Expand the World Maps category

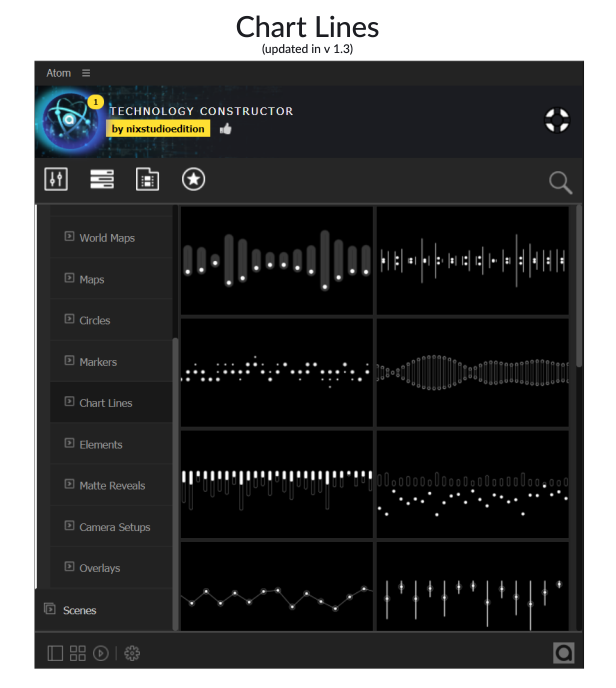[106, 238]
